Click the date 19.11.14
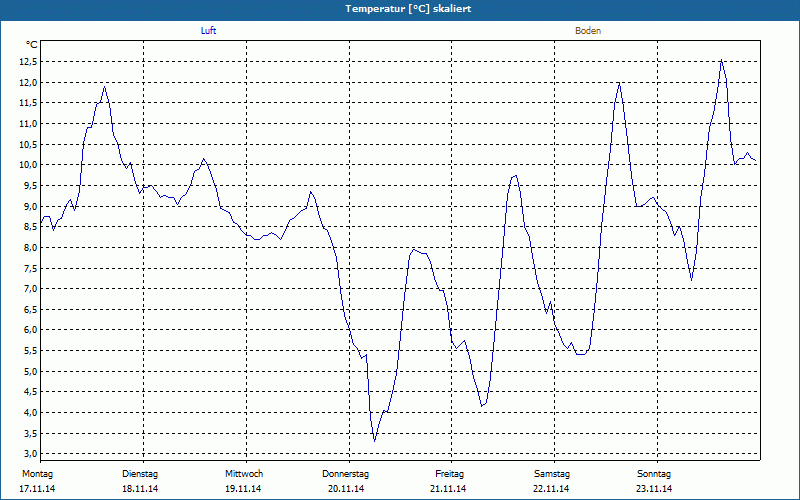 [x=243, y=489]
